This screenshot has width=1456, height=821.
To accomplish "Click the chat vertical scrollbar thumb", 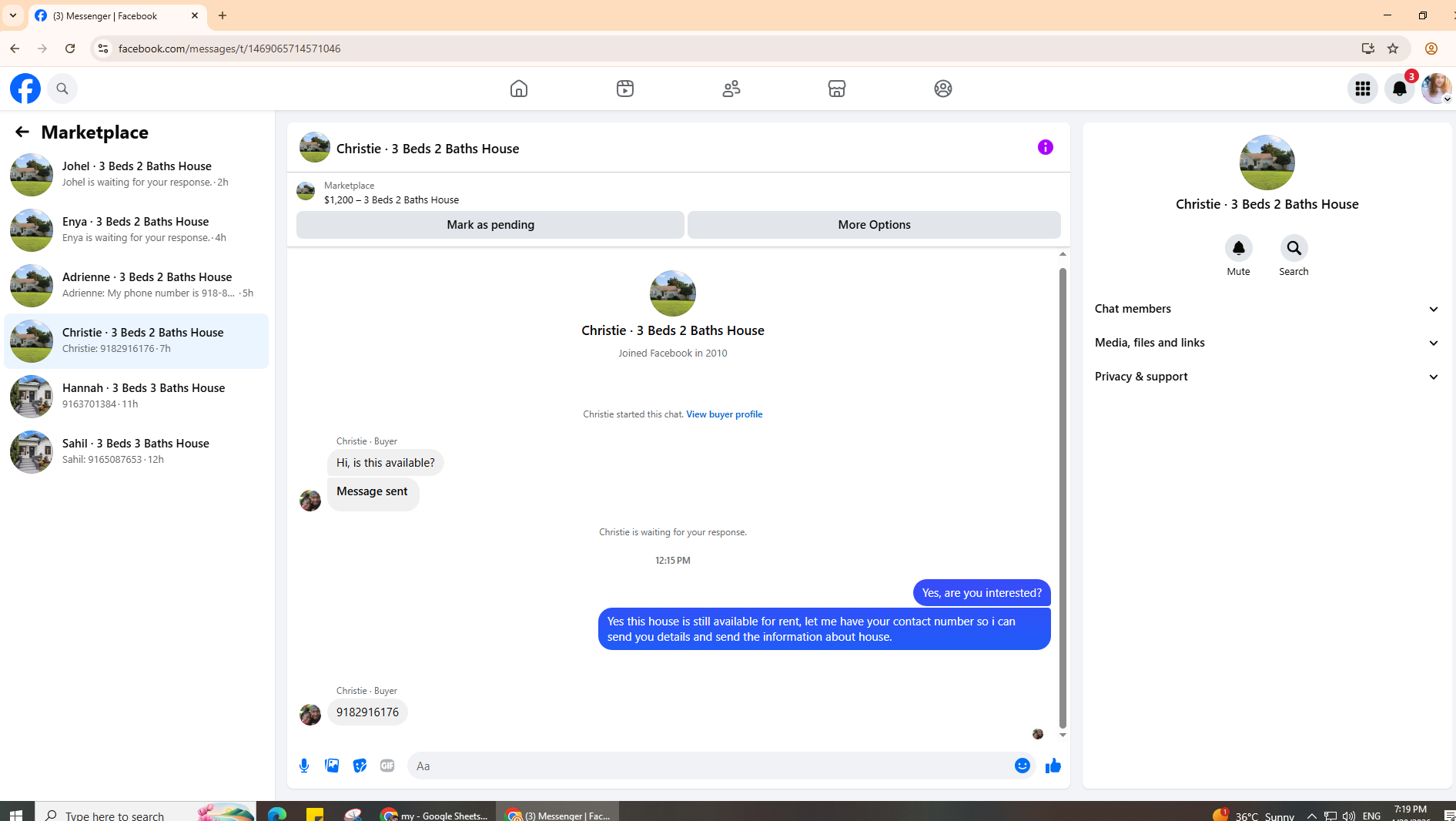I will click(1063, 498).
